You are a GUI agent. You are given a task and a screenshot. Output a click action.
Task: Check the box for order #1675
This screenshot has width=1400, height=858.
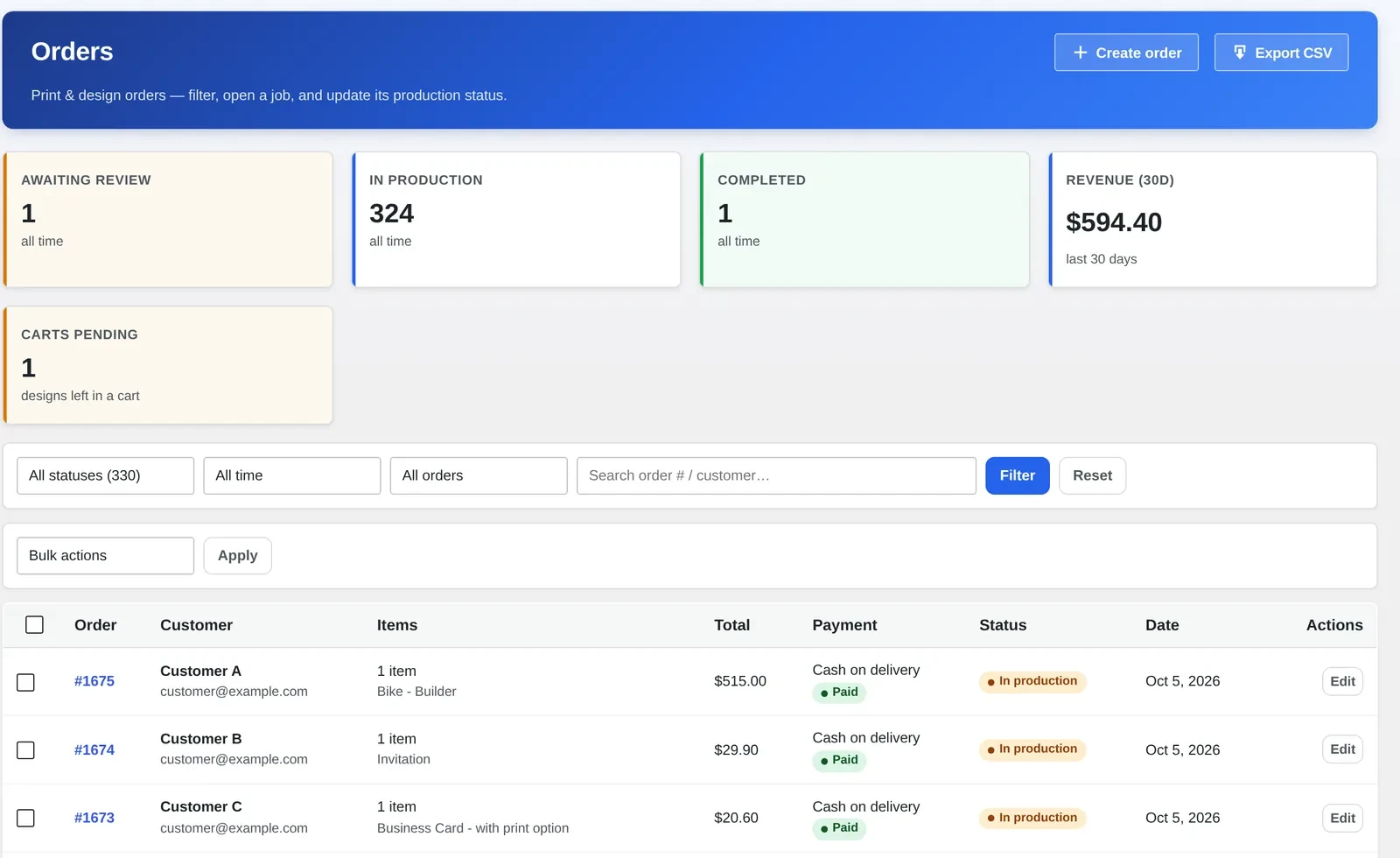tap(26, 682)
